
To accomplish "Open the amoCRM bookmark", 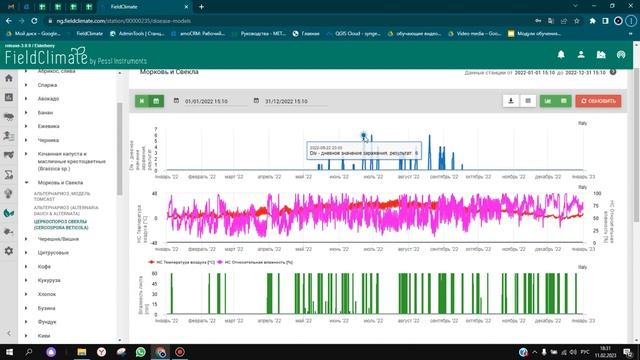I will click(x=198, y=33).
